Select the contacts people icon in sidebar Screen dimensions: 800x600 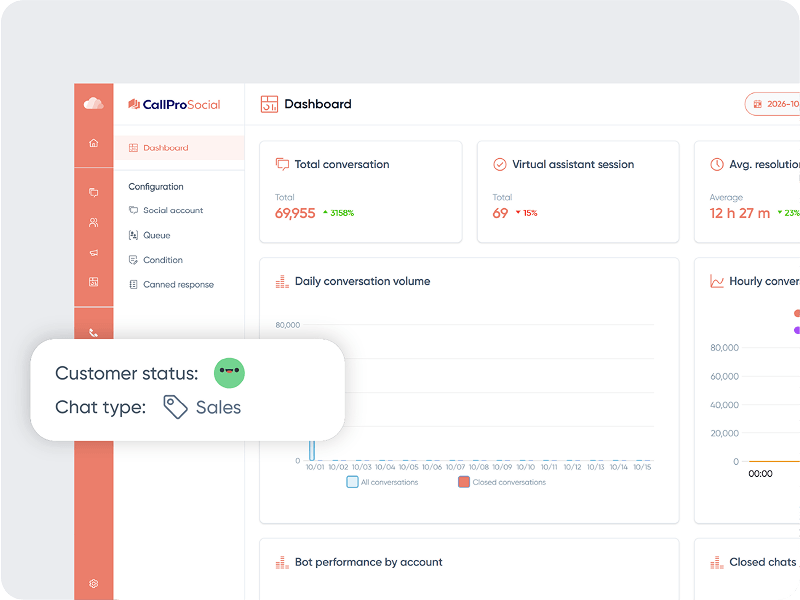coord(93,222)
